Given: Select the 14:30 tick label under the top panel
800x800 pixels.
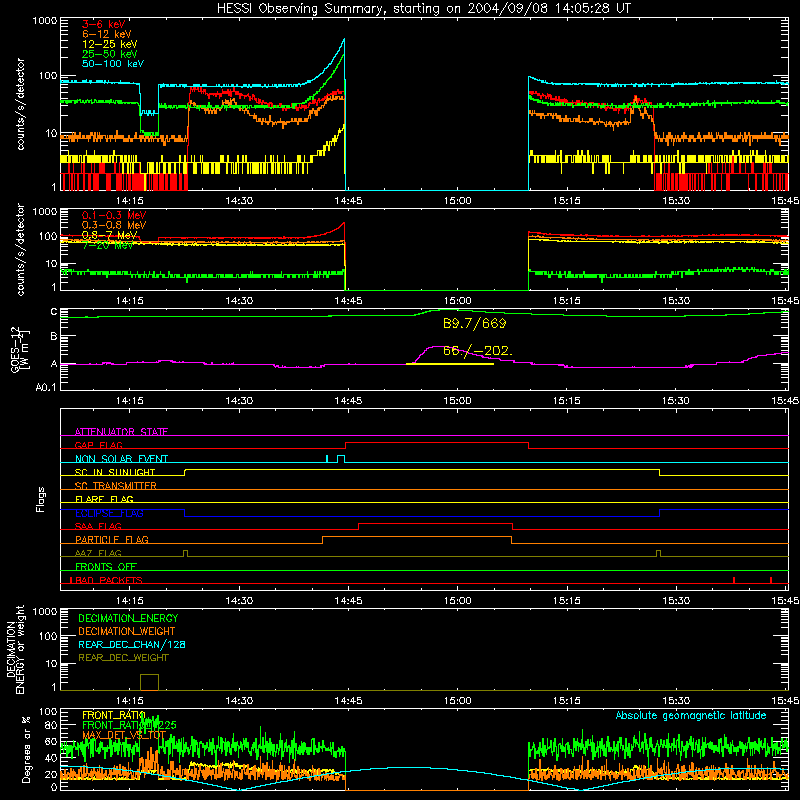Looking at the screenshot, I should point(239,201).
